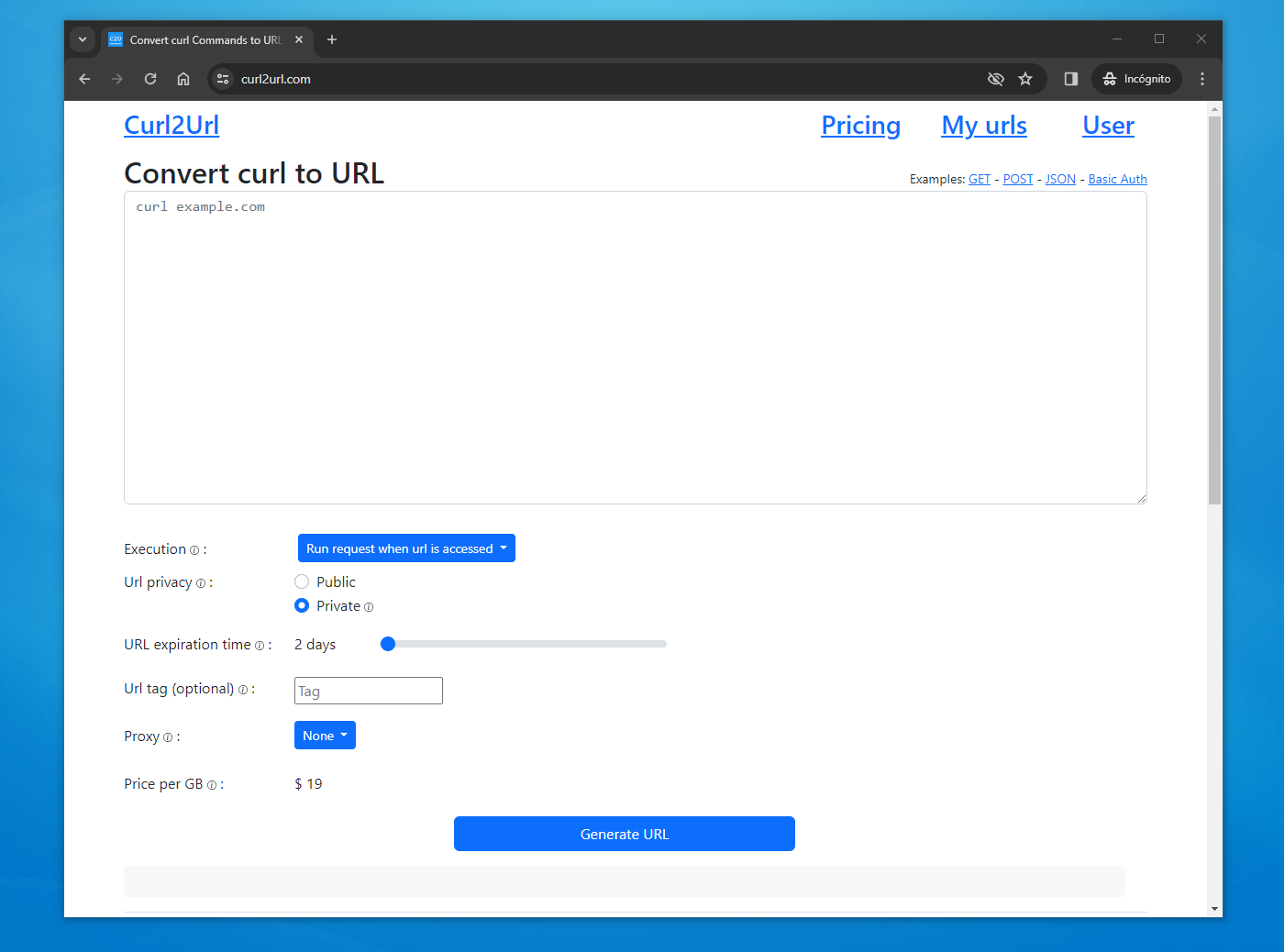Select the Convert curl Commands to URL tab
This screenshot has width=1284, height=952.
pos(206,39)
